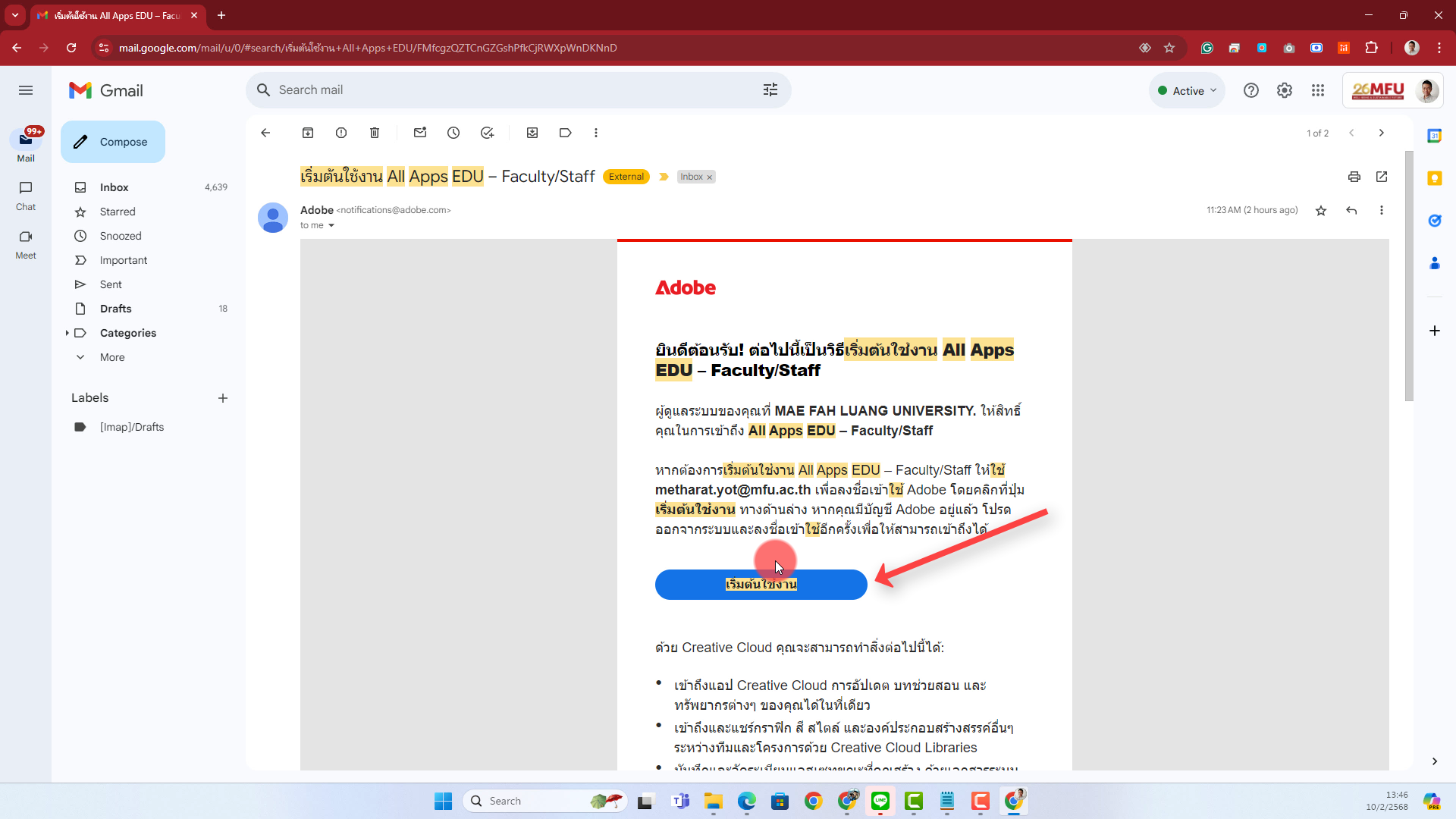
Task: Click the email vertical scrollbar
Action: [x=1409, y=276]
